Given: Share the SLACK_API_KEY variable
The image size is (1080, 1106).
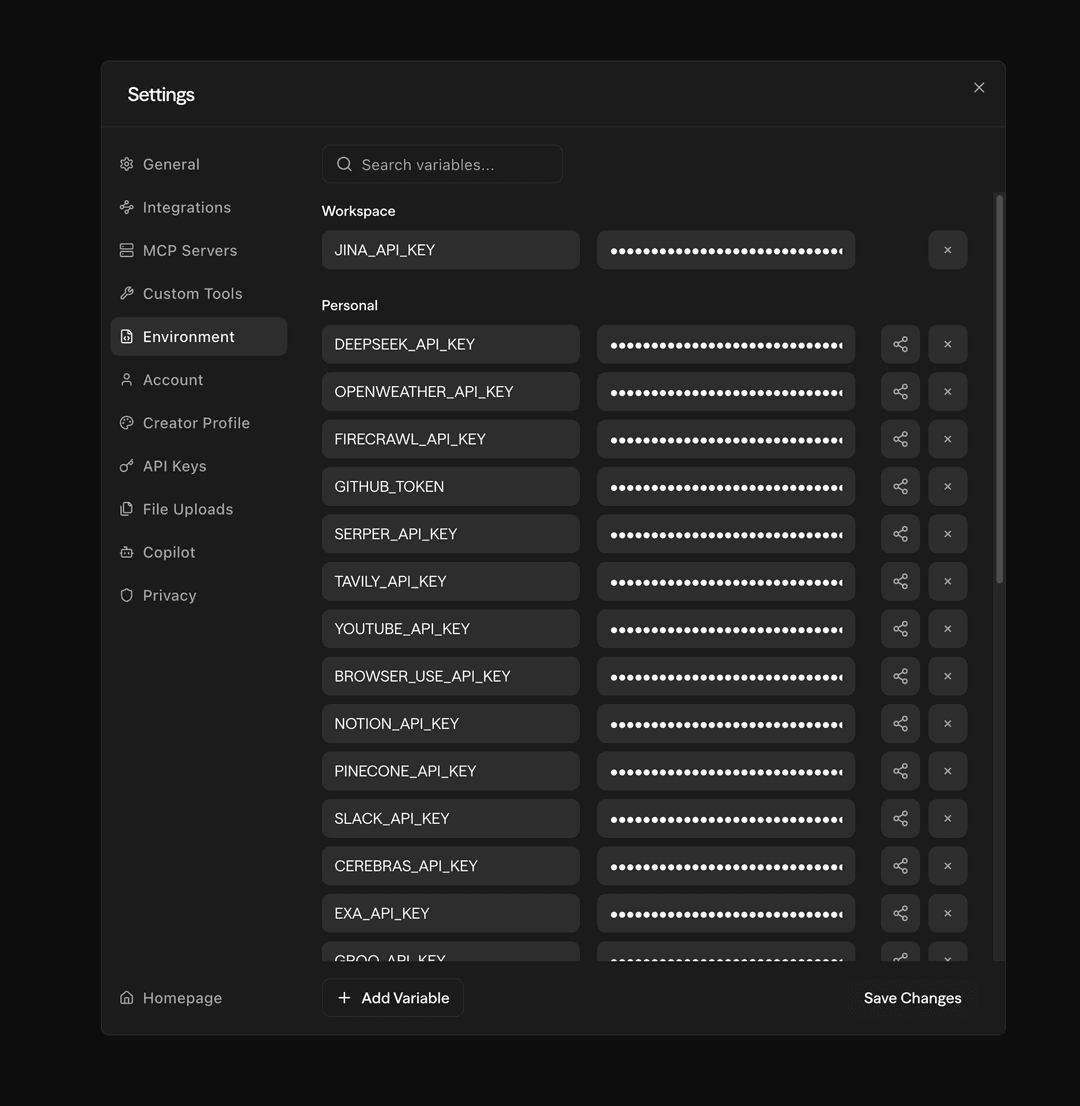Looking at the screenshot, I should [x=899, y=818].
